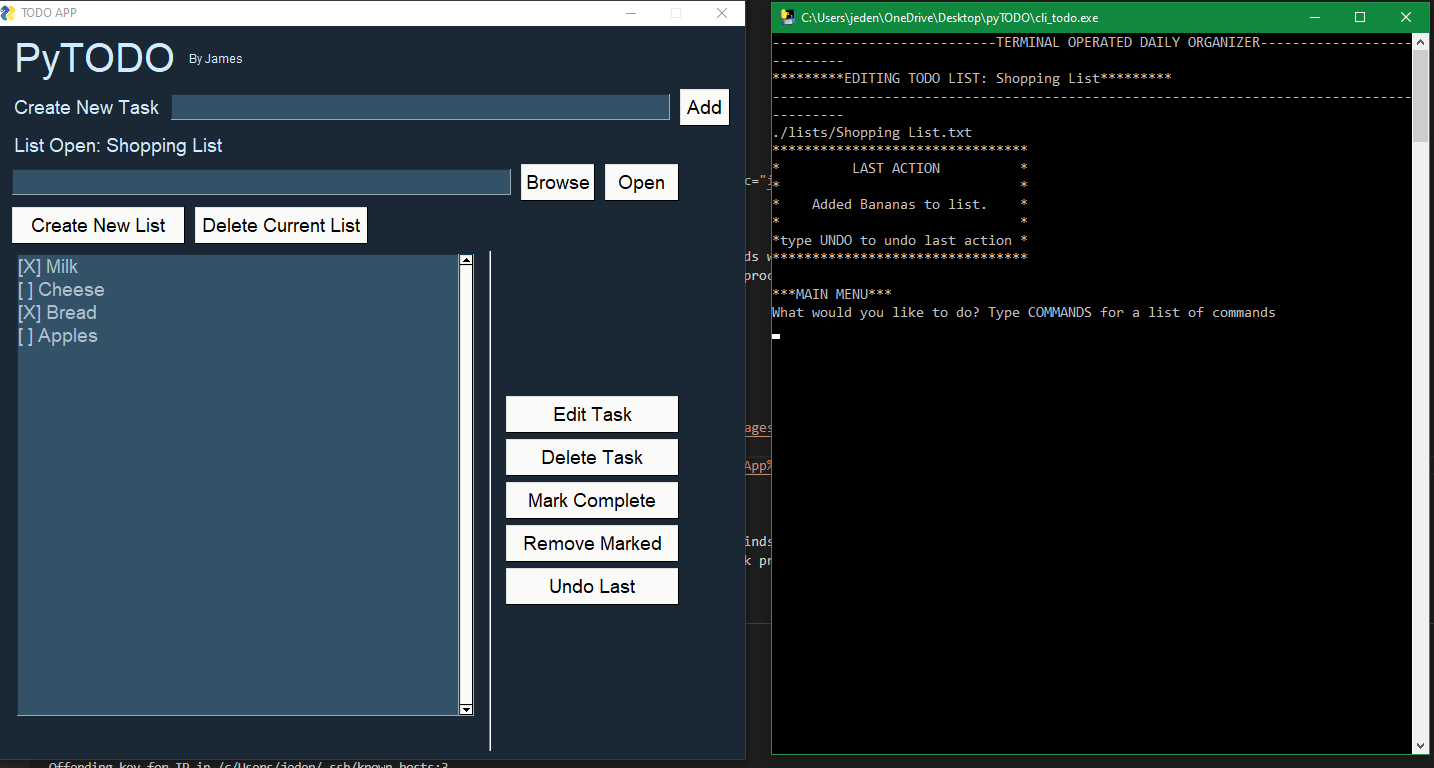Delete the current list
This screenshot has width=1434, height=768.
281,225
